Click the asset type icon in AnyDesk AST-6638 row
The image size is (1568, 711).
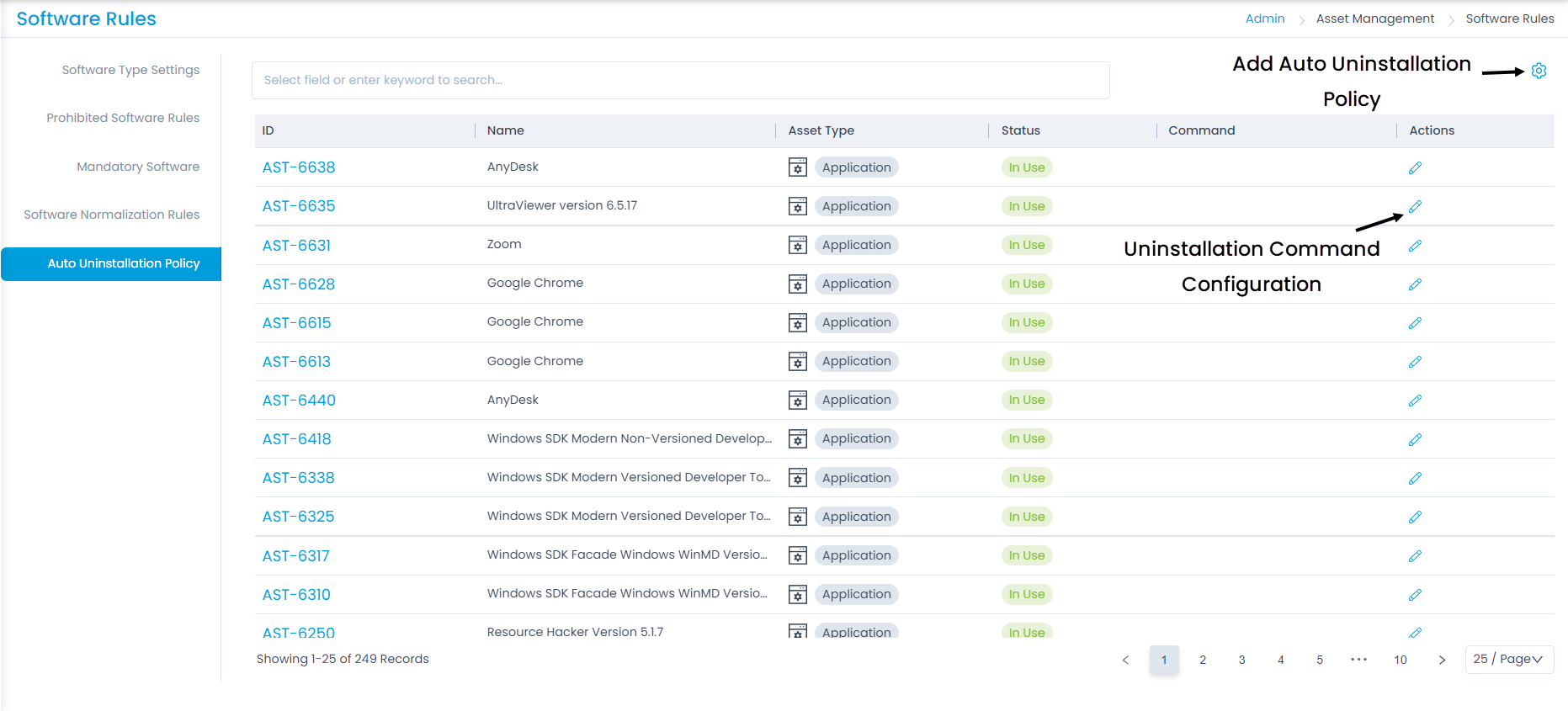[x=798, y=167]
